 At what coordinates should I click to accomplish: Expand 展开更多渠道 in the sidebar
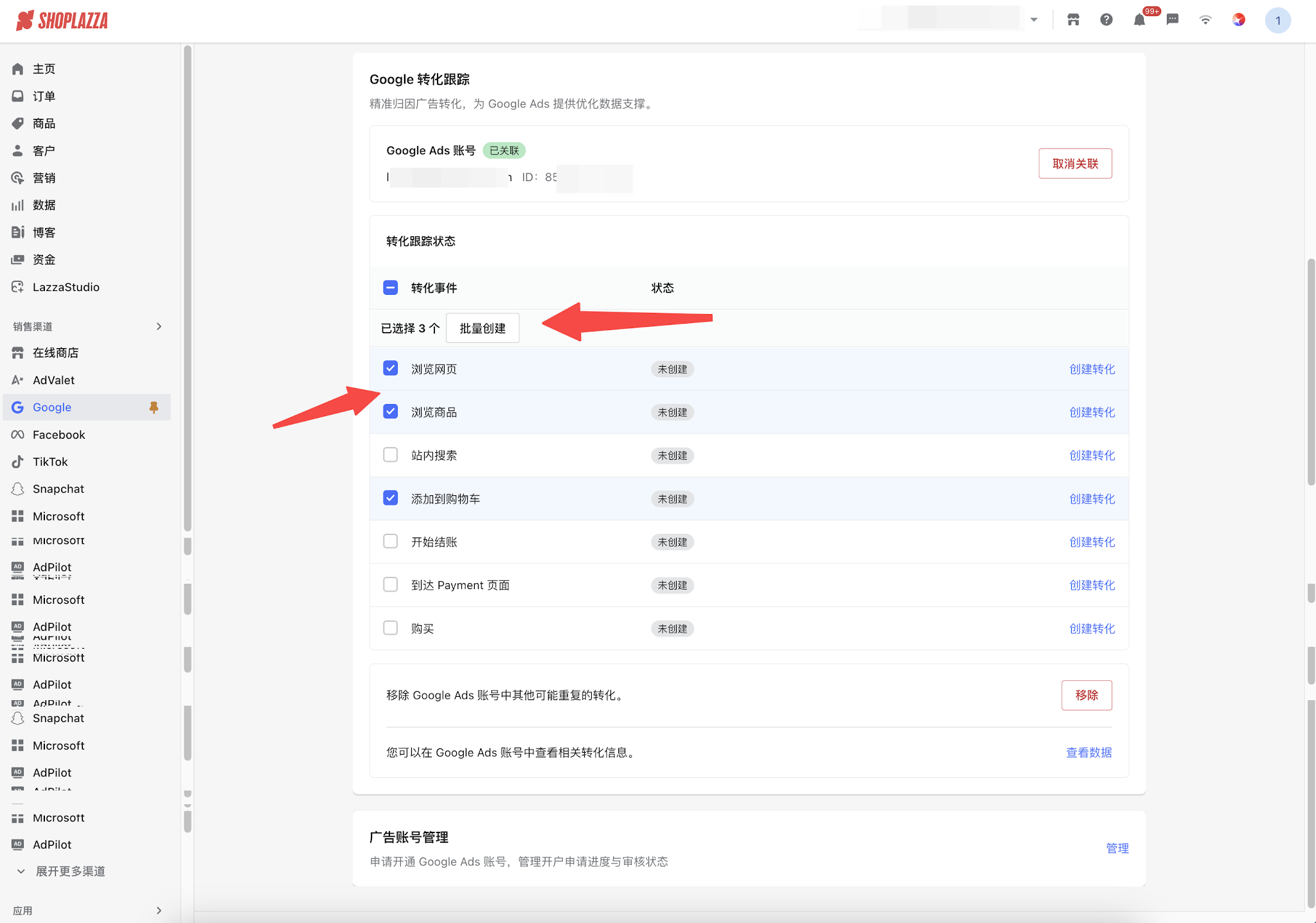tap(70, 871)
